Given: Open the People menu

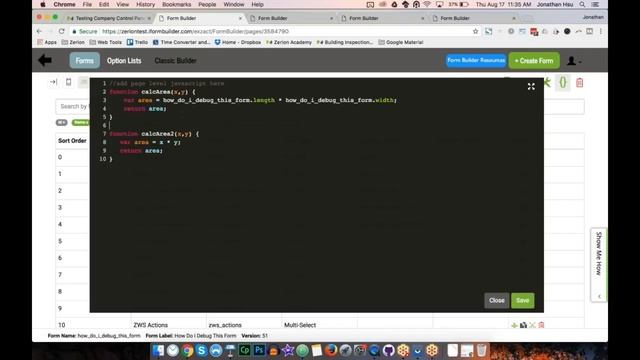Looking at the screenshot, I should click(207, 4).
